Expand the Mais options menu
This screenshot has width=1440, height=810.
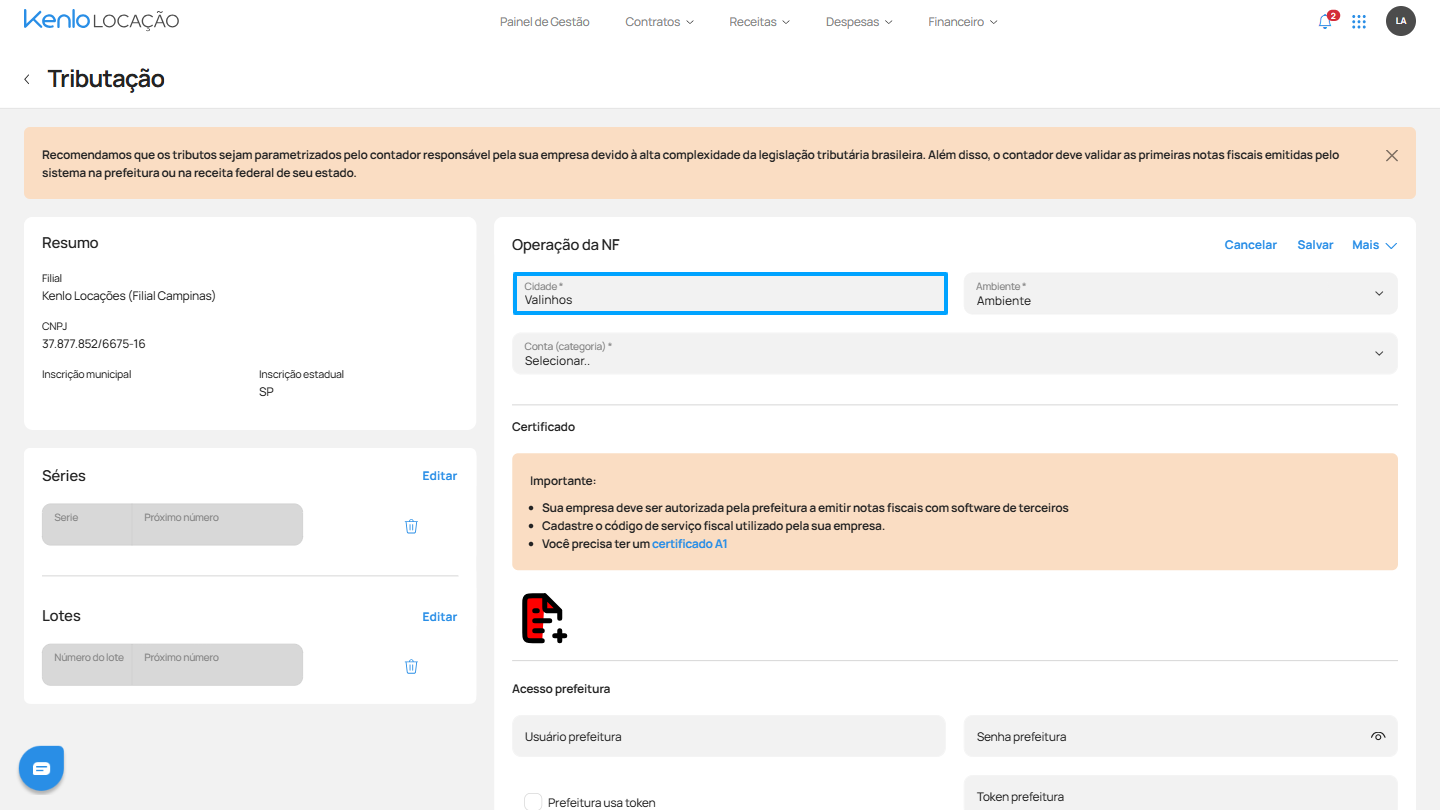coord(1374,245)
